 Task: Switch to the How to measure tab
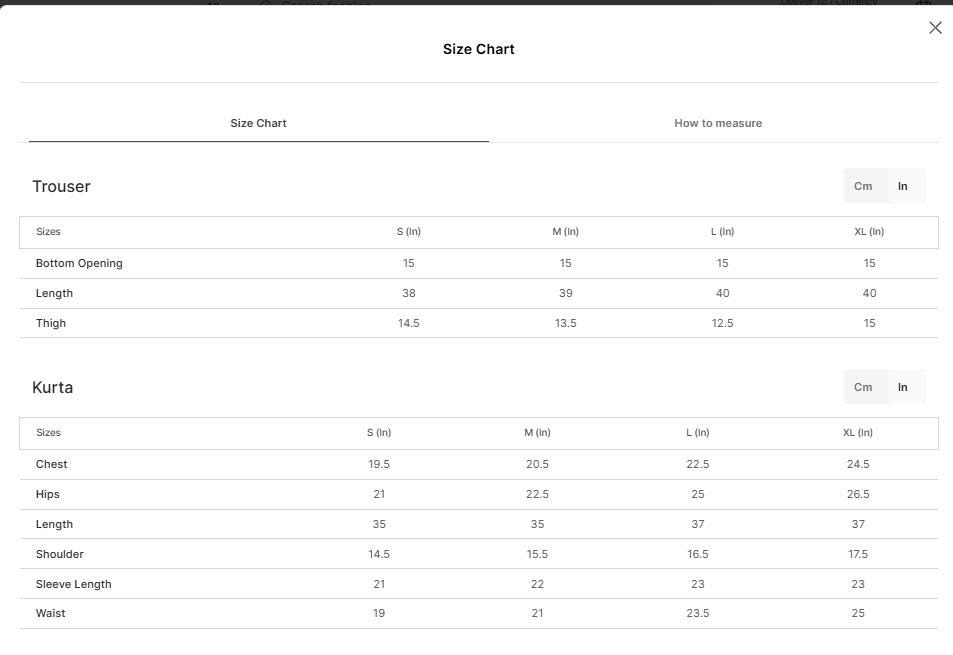tap(718, 123)
